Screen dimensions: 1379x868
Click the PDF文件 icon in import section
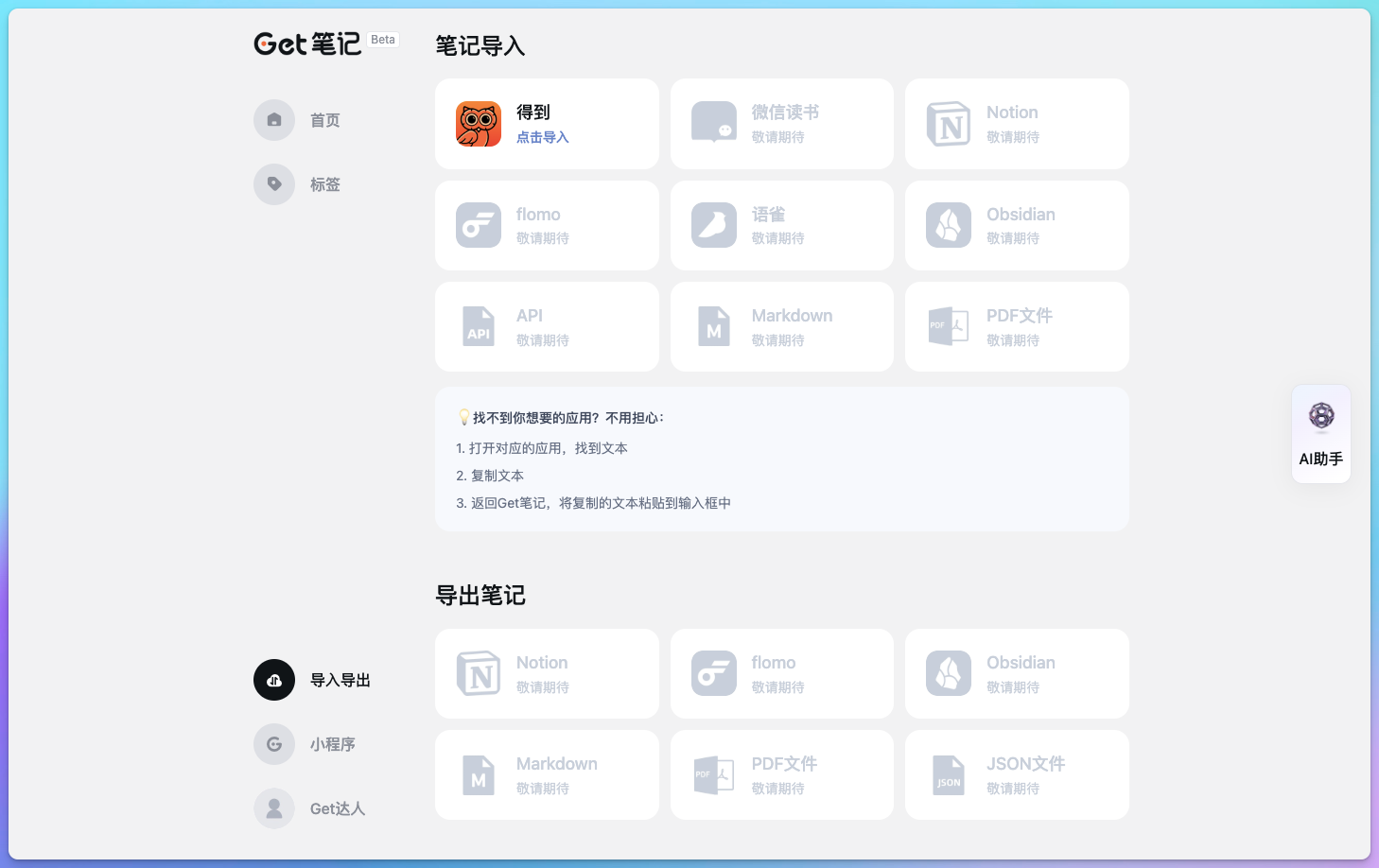949,326
